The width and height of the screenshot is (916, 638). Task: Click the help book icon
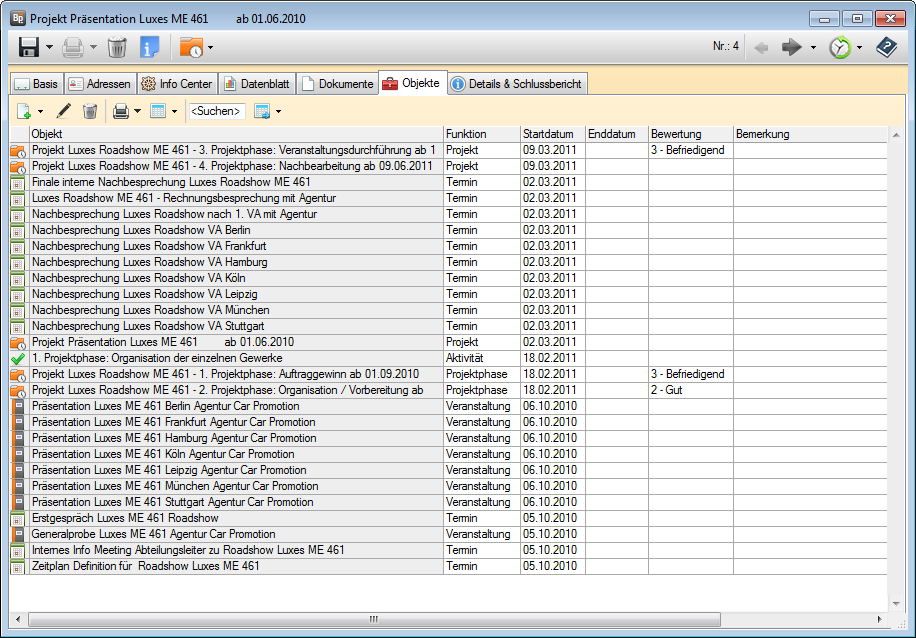[886, 47]
